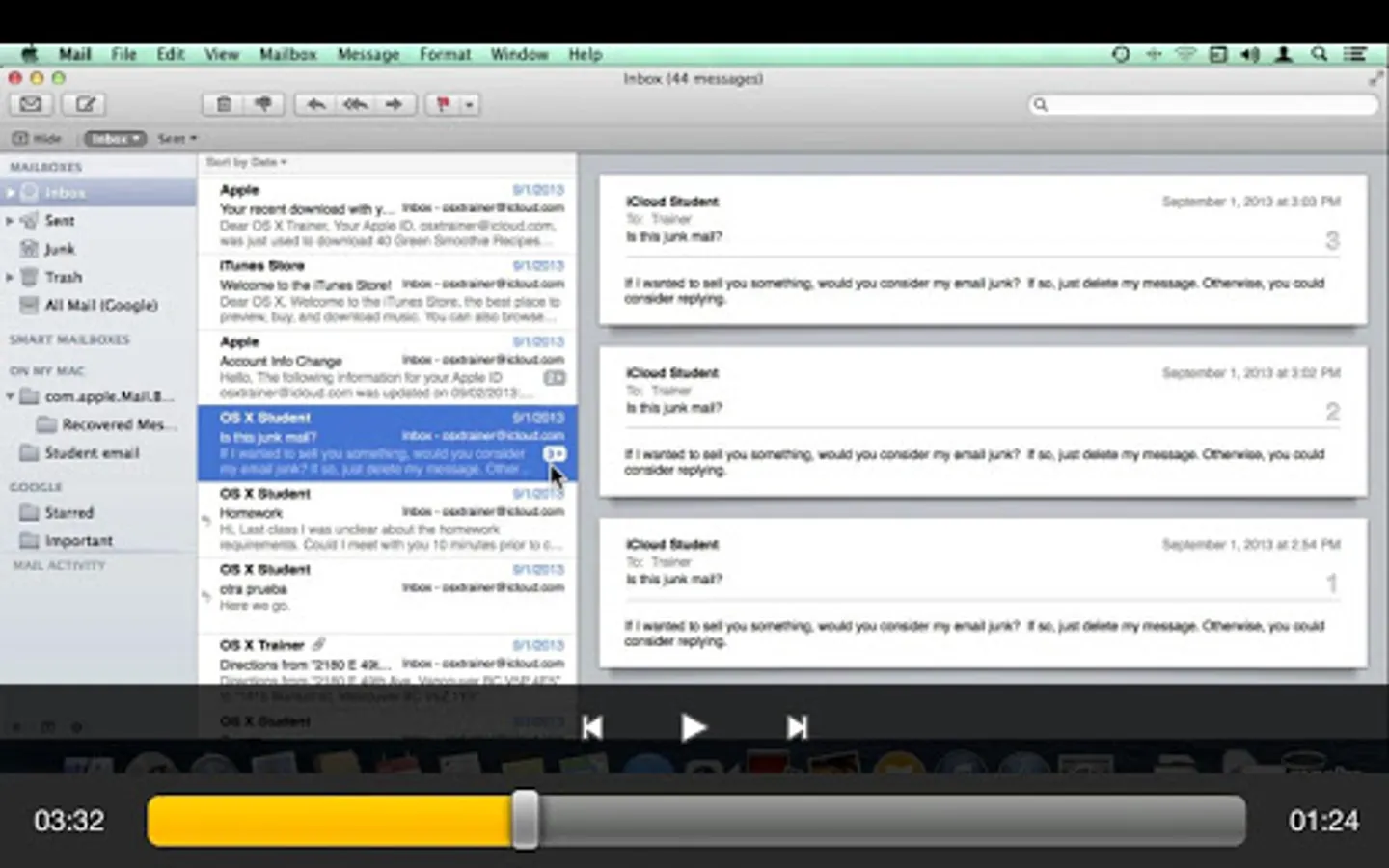Open the Apple menu
The width and height of the screenshot is (1389, 868).
pos(29,54)
